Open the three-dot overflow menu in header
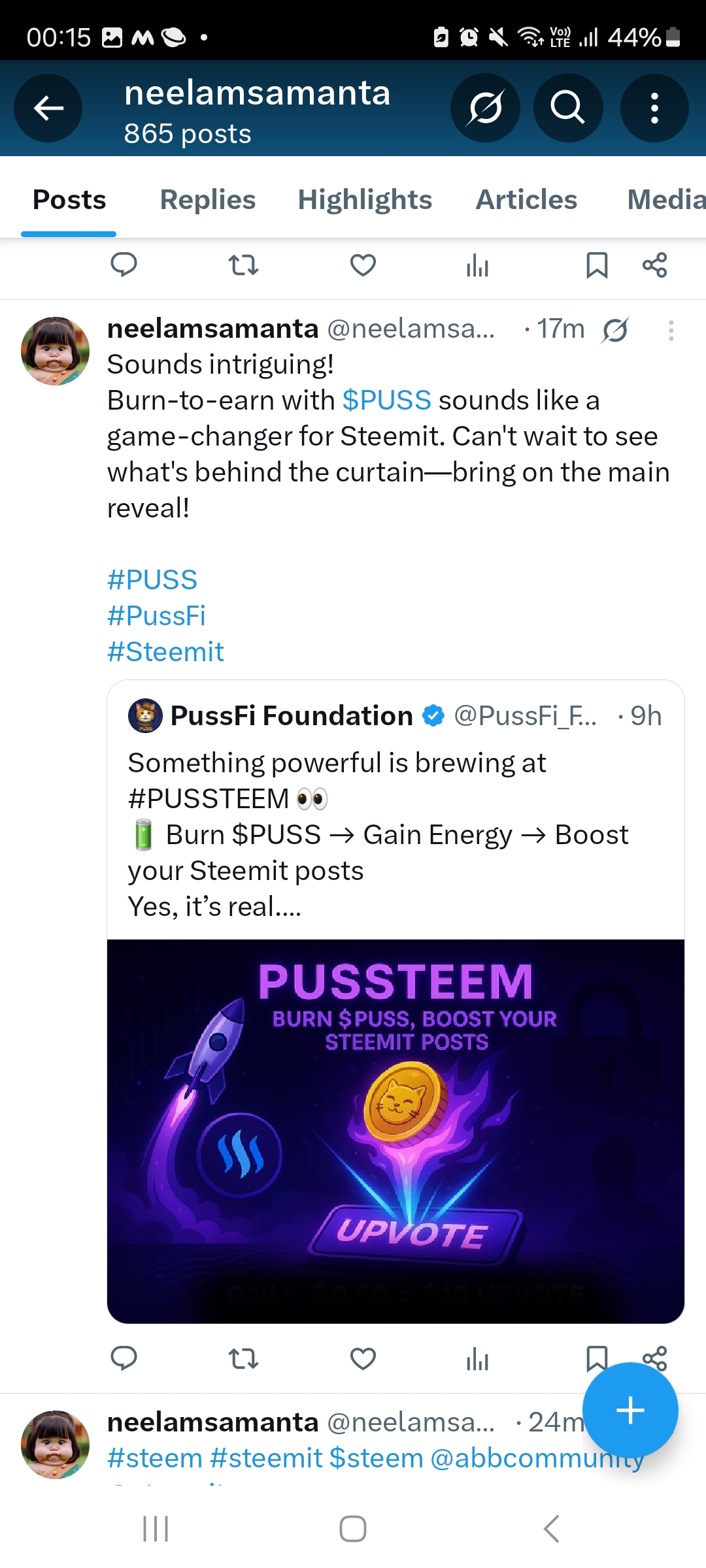 (x=654, y=108)
